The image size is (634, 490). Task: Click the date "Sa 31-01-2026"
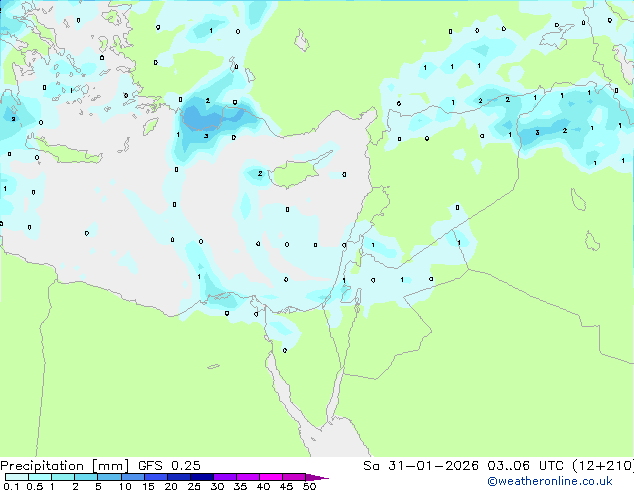click(421, 466)
